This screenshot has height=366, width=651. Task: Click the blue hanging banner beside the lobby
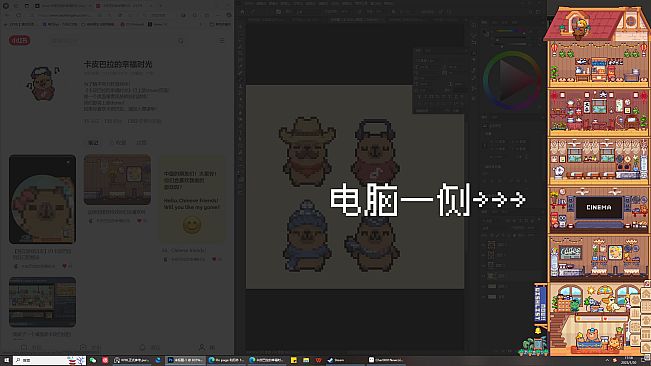[541, 305]
